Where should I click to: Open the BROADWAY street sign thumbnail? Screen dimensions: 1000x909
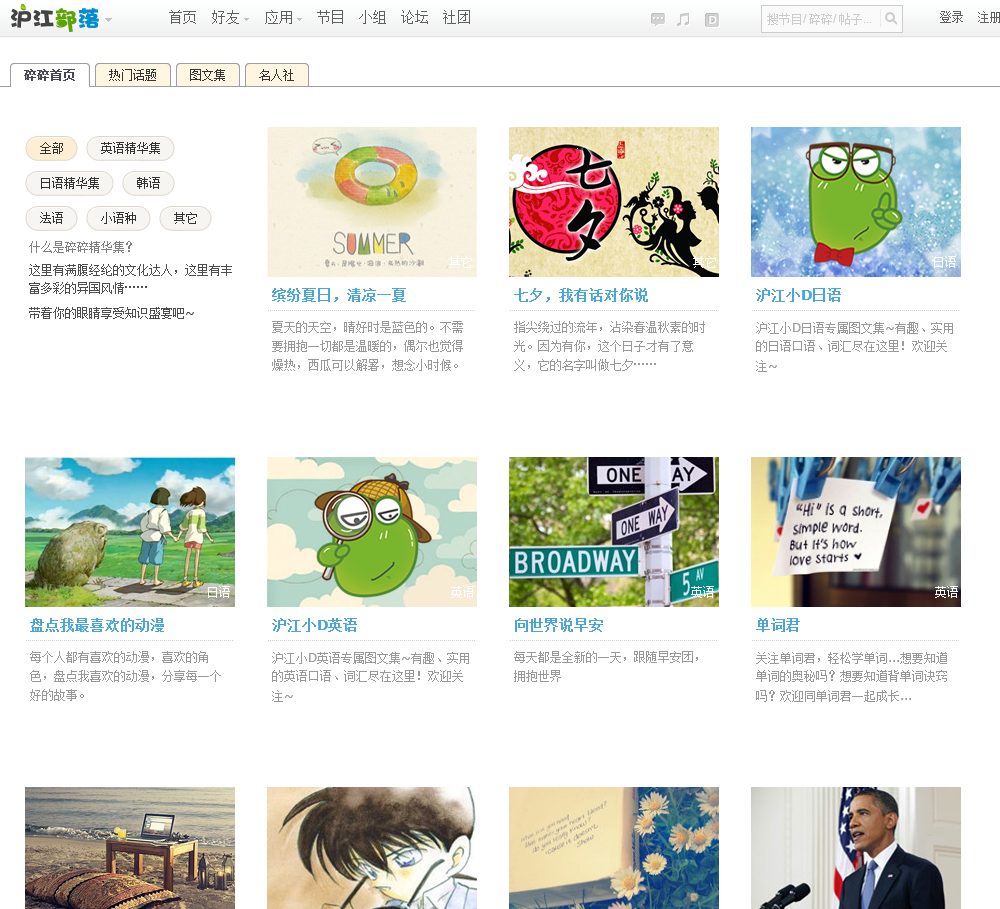[614, 532]
